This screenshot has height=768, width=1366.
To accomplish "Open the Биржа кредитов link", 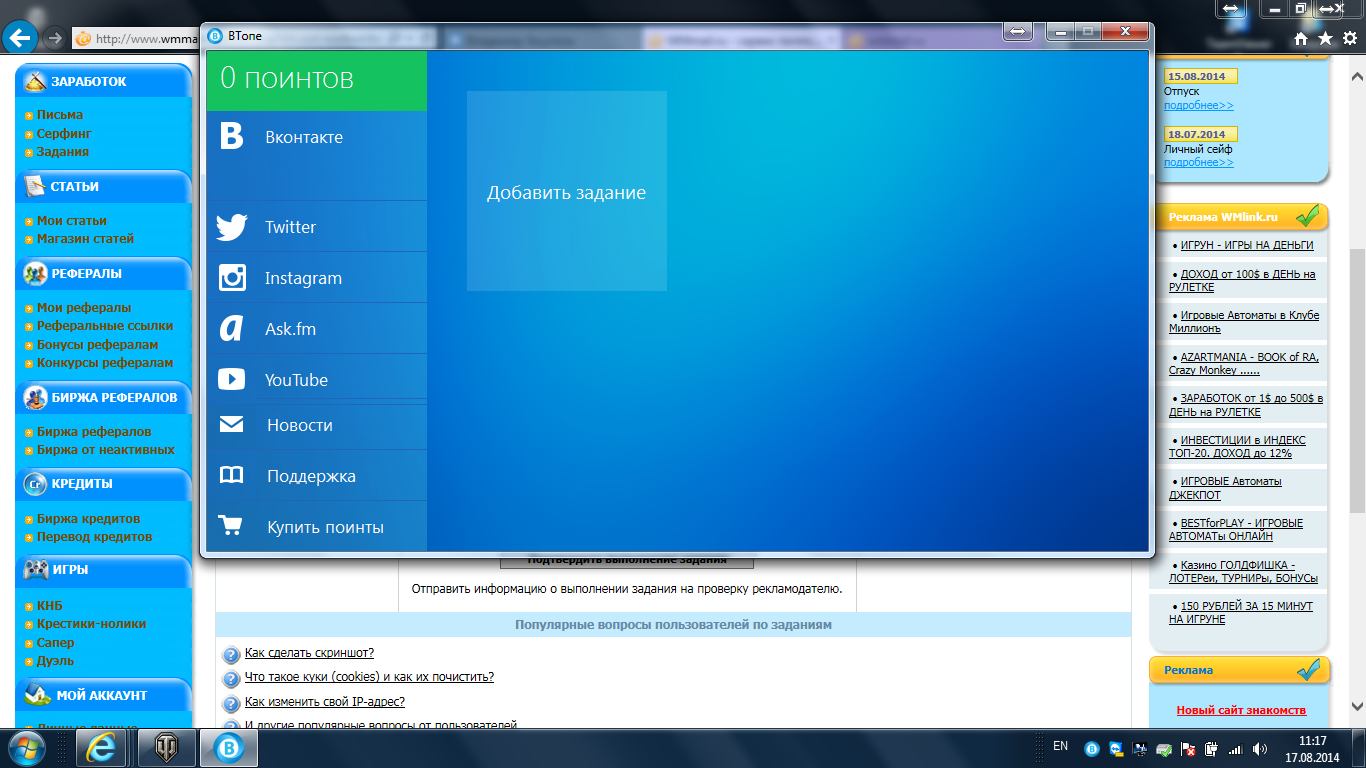I will [88, 519].
